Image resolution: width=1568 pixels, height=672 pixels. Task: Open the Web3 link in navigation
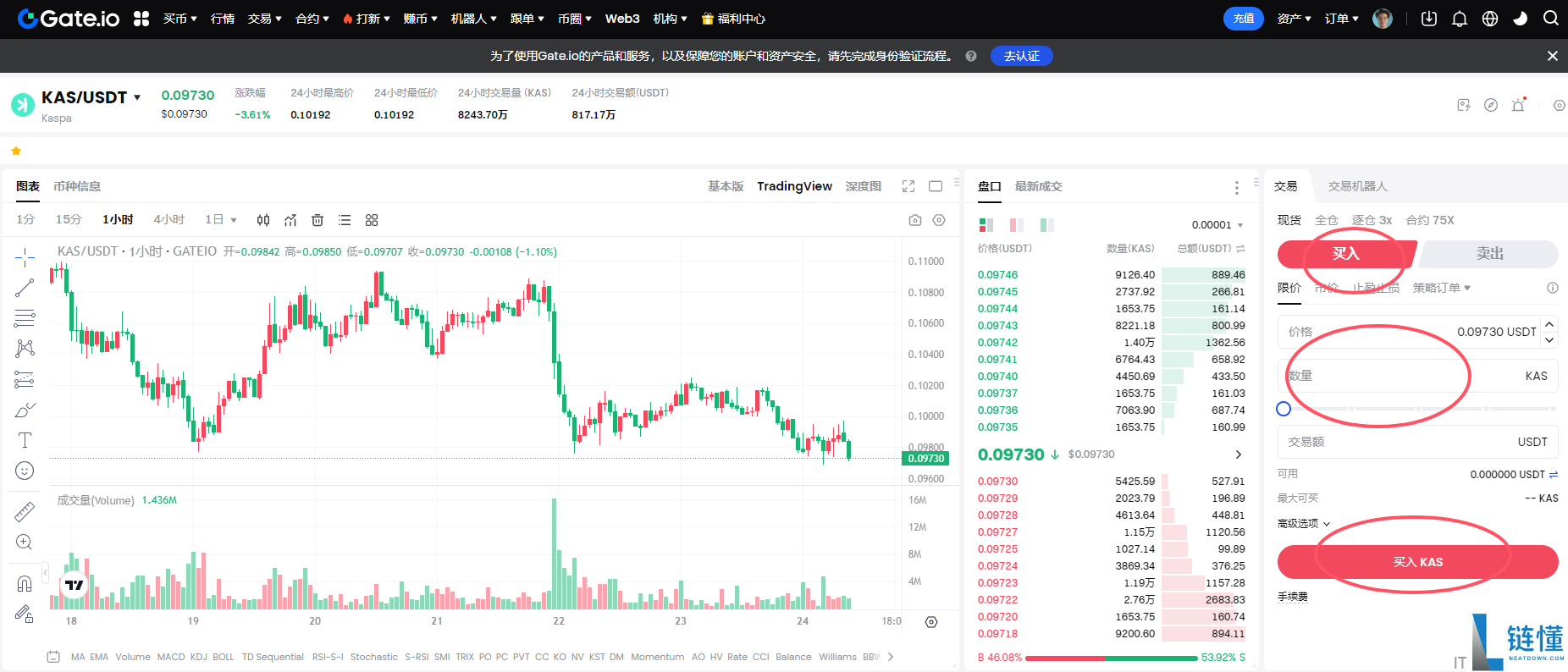pos(622,19)
